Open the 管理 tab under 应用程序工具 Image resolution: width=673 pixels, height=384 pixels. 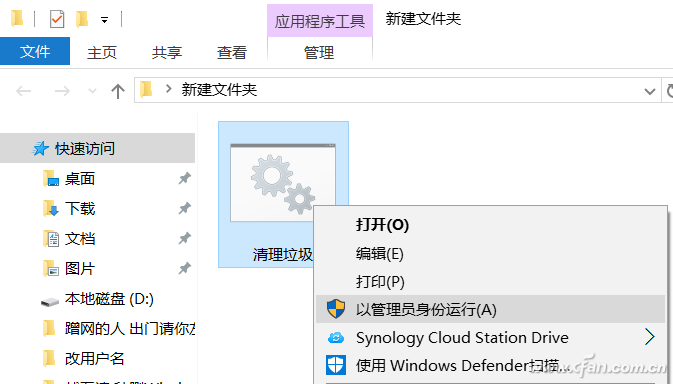(319, 52)
